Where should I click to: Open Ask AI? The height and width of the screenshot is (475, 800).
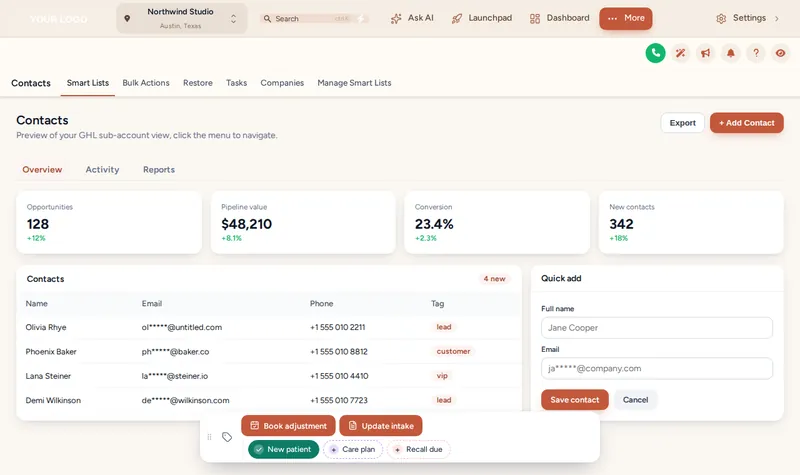click(412, 18)
